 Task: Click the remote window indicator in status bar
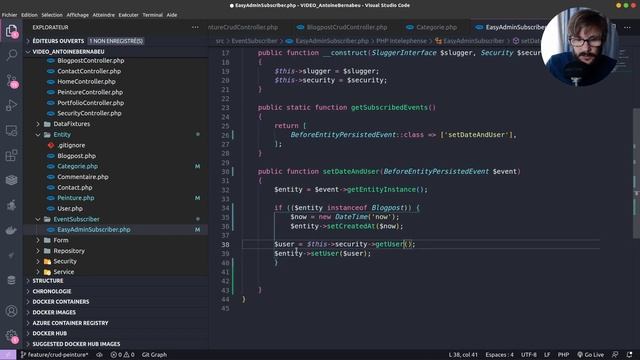coord(8,355)
